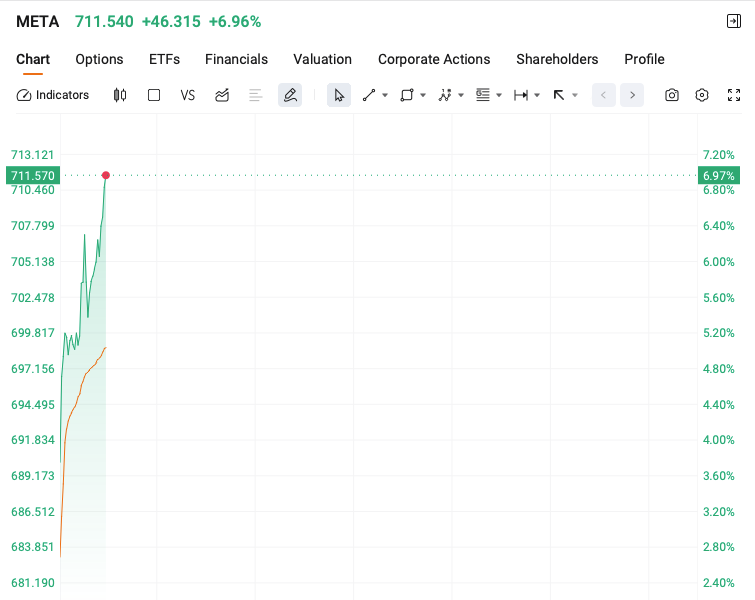Expand the line tool dropdown arrow

(x=385, y=95)
